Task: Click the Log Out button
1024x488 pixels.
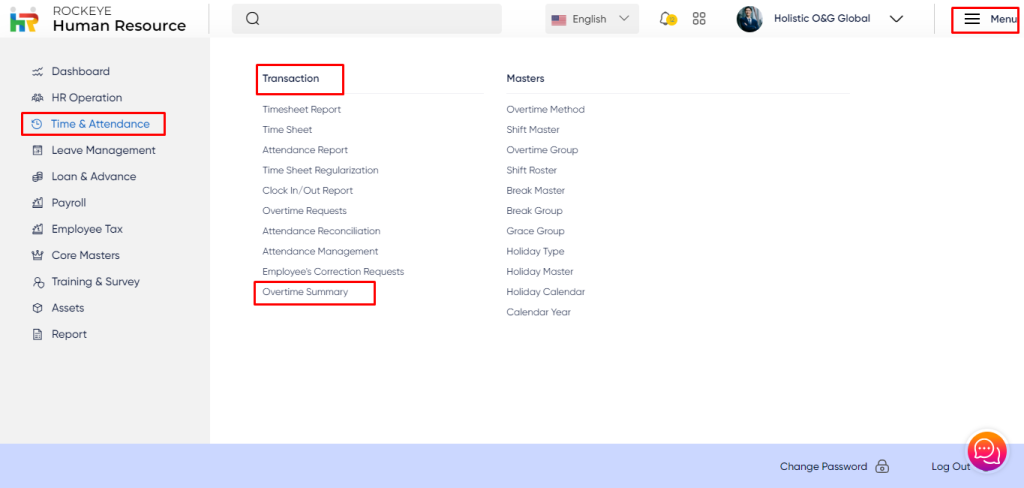Action: 950,467
